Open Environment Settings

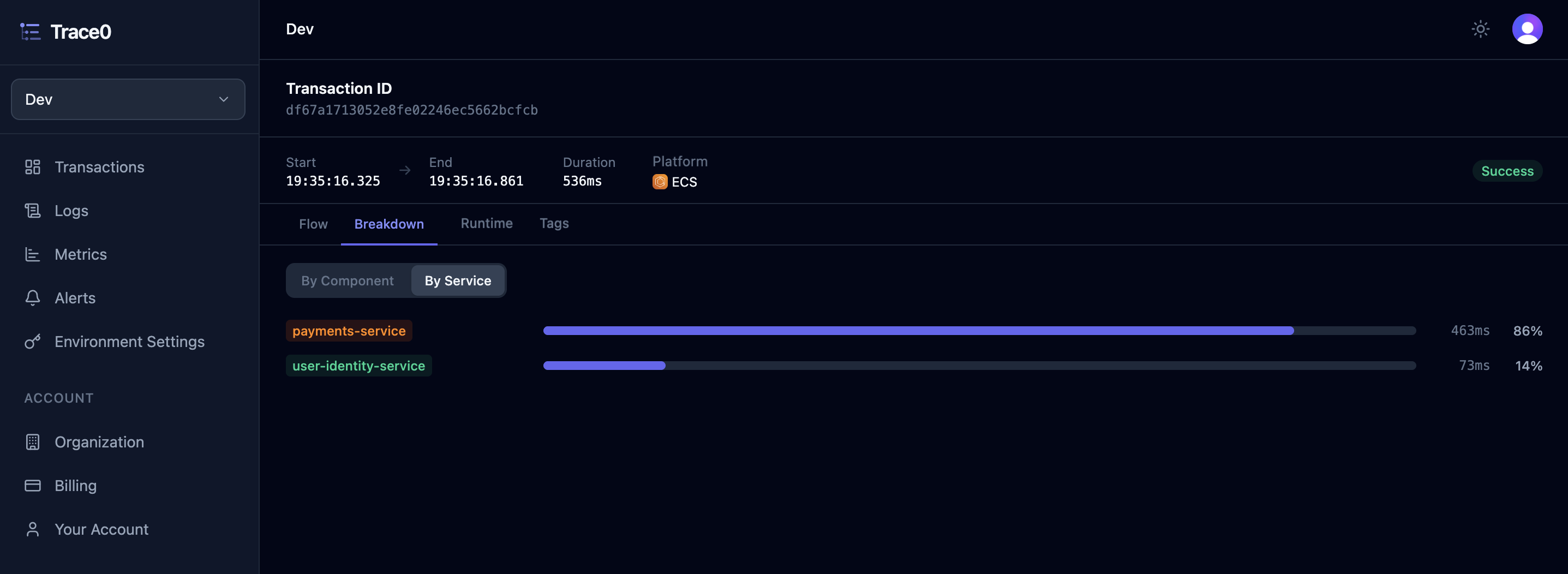pyautogui.click(x=130, y=342)
